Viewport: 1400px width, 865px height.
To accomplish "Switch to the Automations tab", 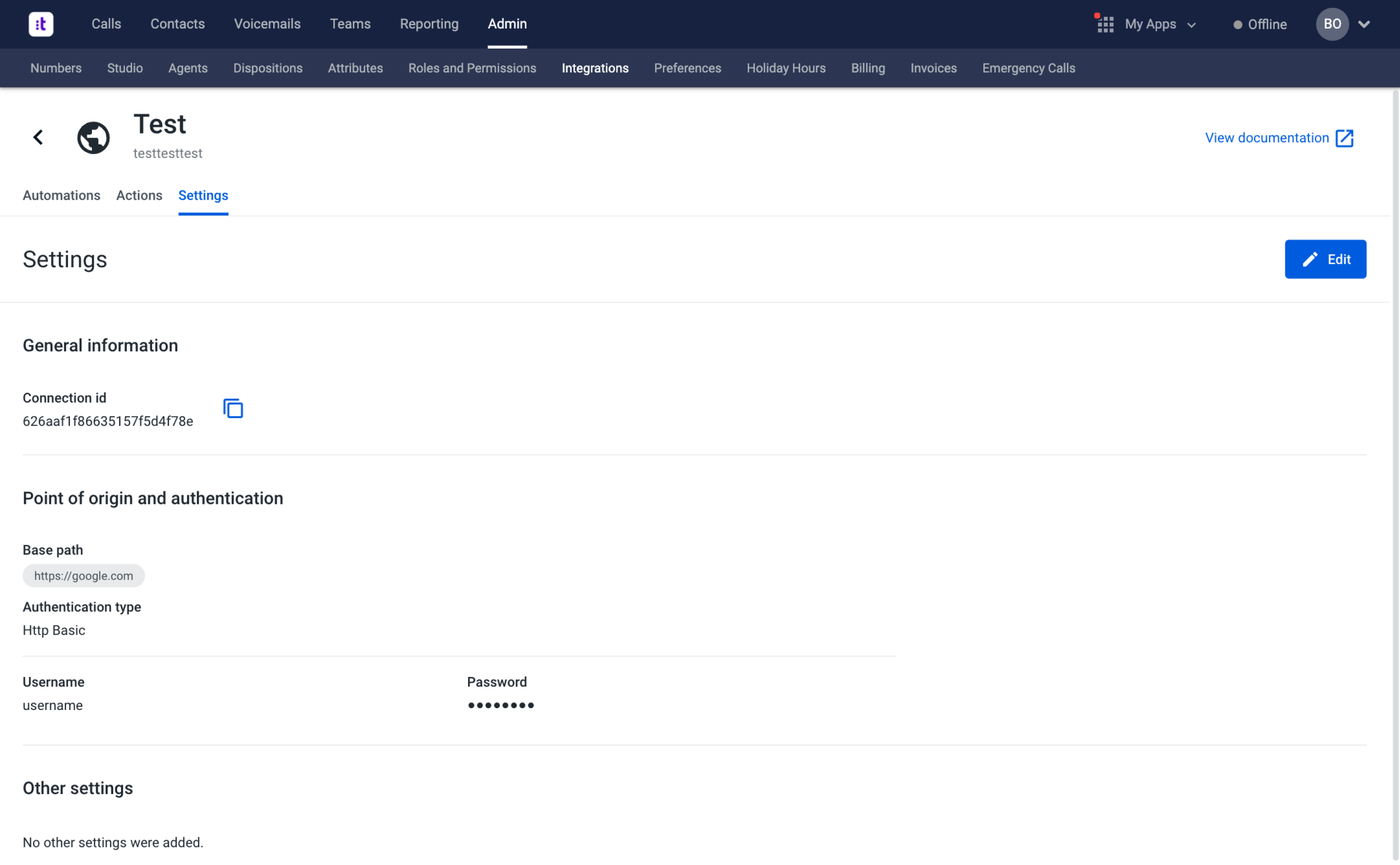I will 61,195.
